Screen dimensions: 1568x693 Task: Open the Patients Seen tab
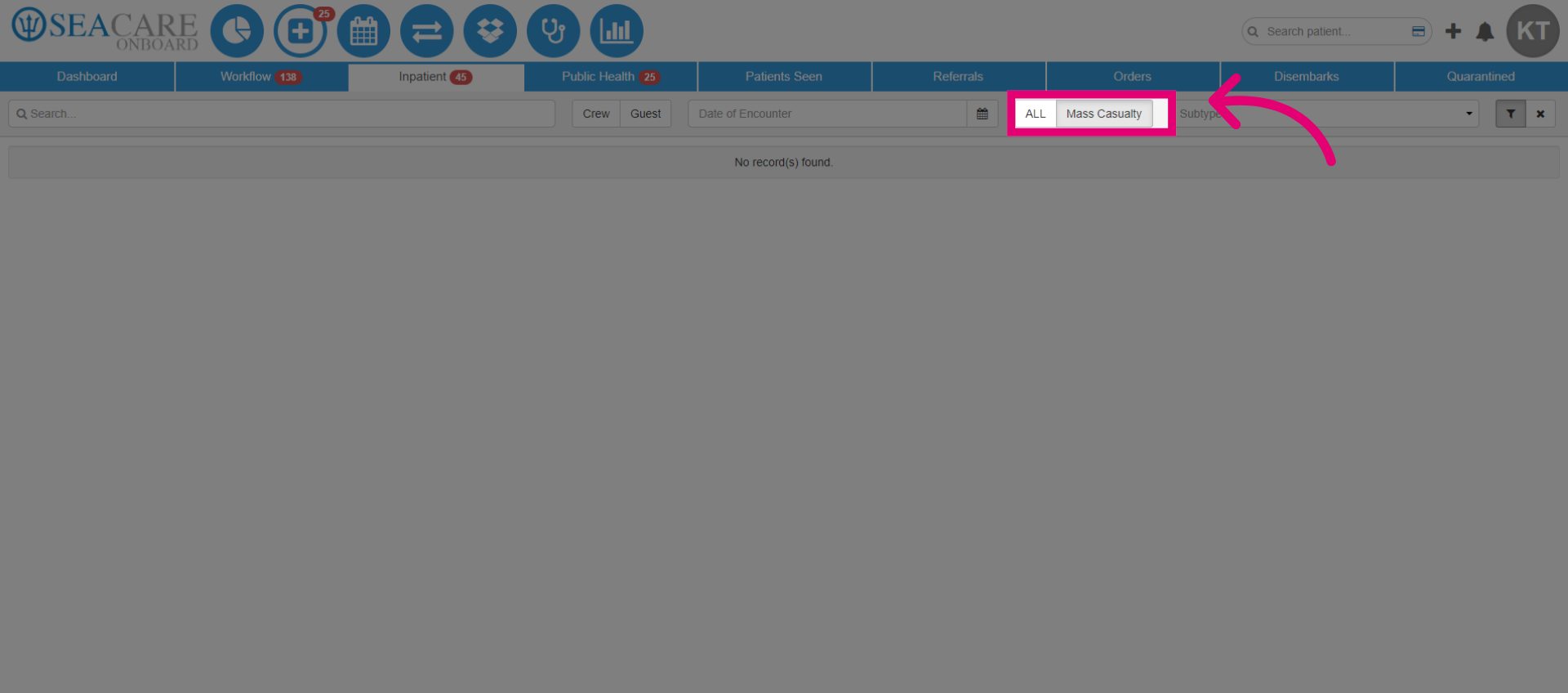(x=784, y=76)
